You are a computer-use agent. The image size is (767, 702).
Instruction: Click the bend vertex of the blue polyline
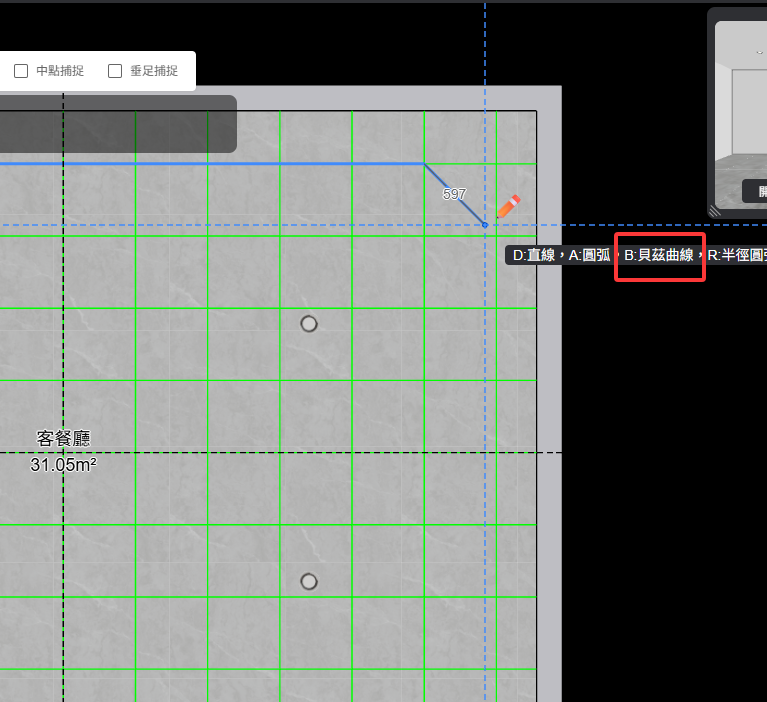424,163
